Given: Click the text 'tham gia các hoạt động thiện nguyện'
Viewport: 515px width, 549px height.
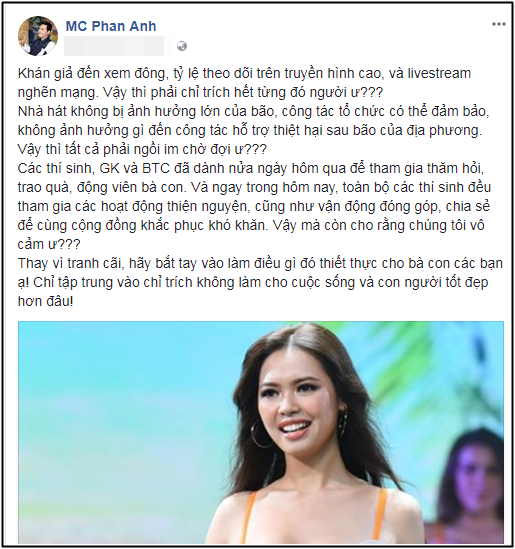Looking at the screenshot, I should (x=132, y=206).
